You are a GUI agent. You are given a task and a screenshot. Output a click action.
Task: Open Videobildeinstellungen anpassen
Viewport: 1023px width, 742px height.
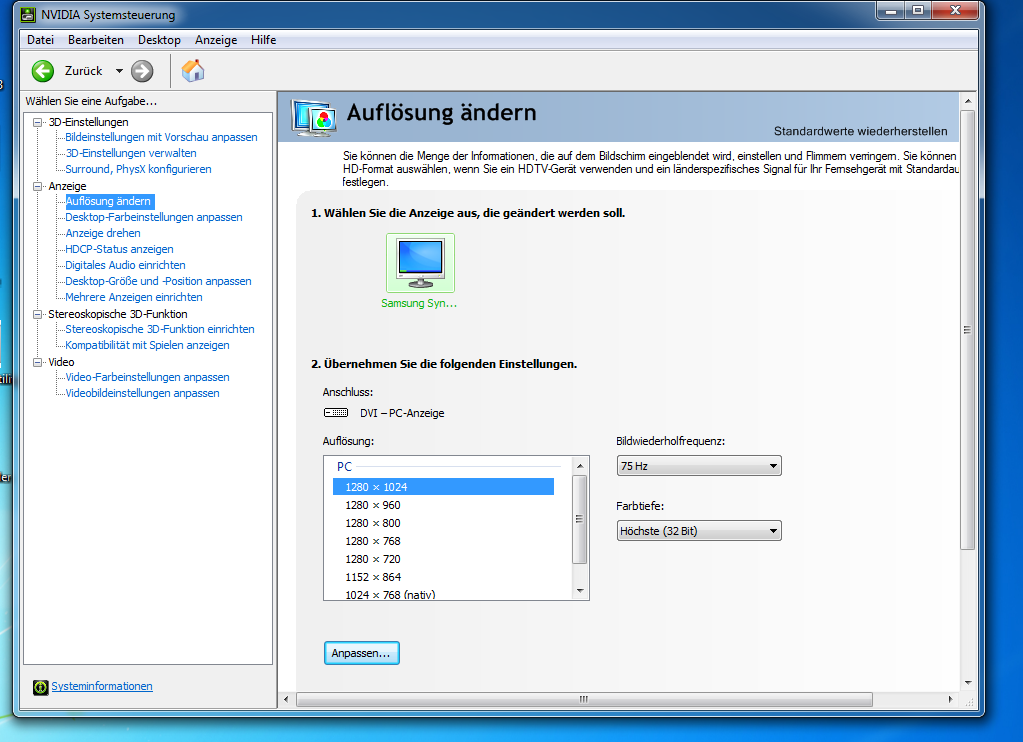(142, 393)
